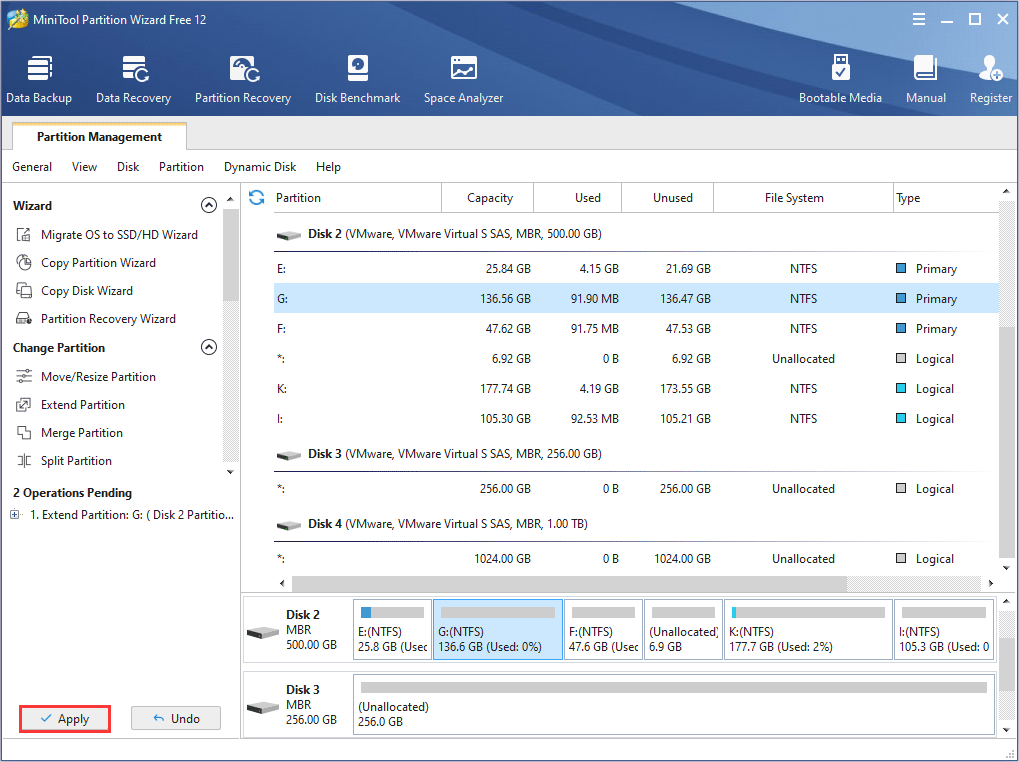Select the K: partition row

tap(636, 388)
